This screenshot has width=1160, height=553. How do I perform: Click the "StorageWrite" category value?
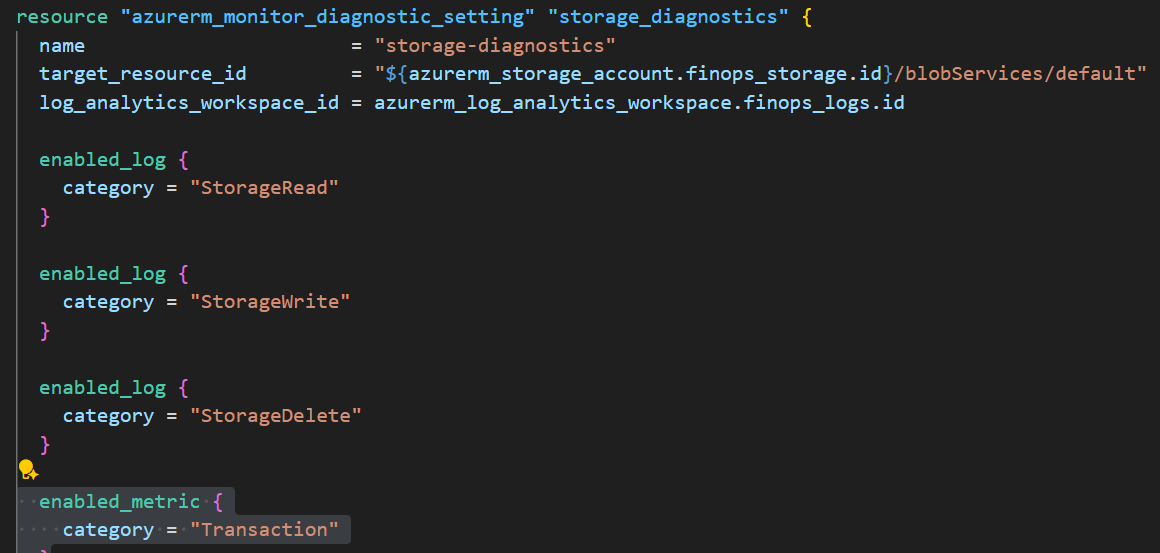[270, 302]
